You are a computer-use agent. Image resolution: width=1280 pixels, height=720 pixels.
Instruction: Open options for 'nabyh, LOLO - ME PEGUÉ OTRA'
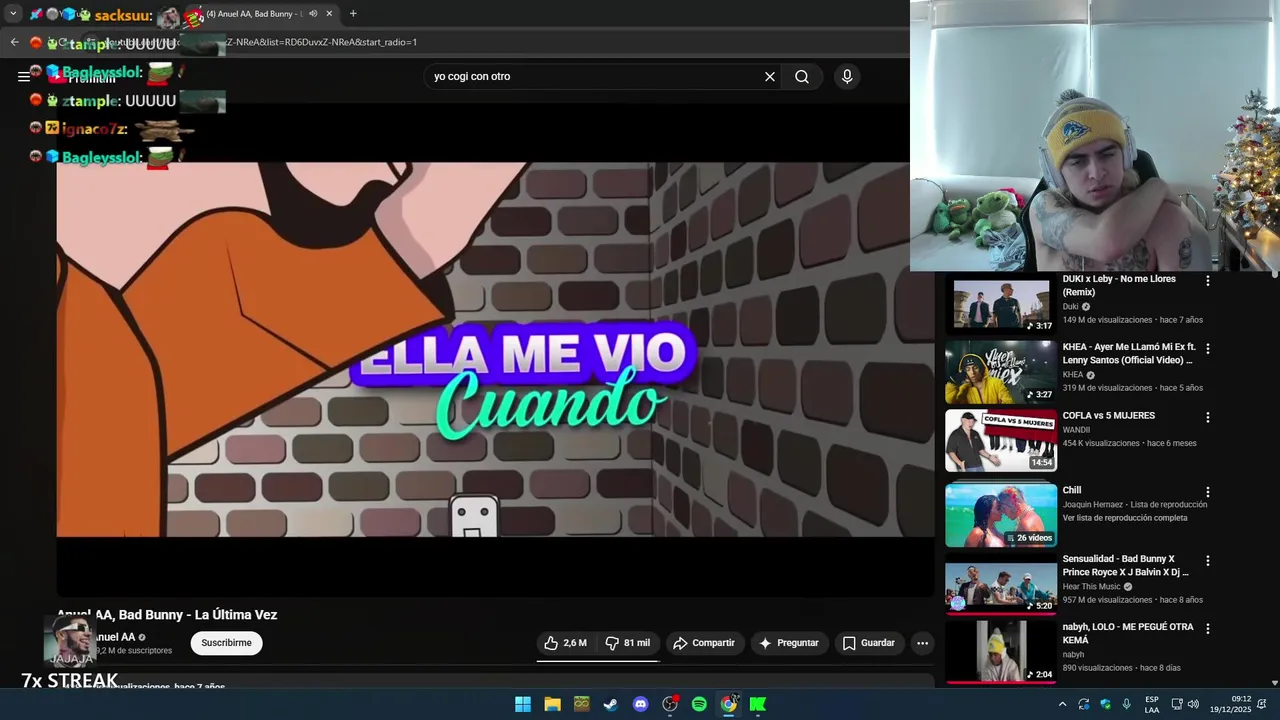coord(1207,629)
